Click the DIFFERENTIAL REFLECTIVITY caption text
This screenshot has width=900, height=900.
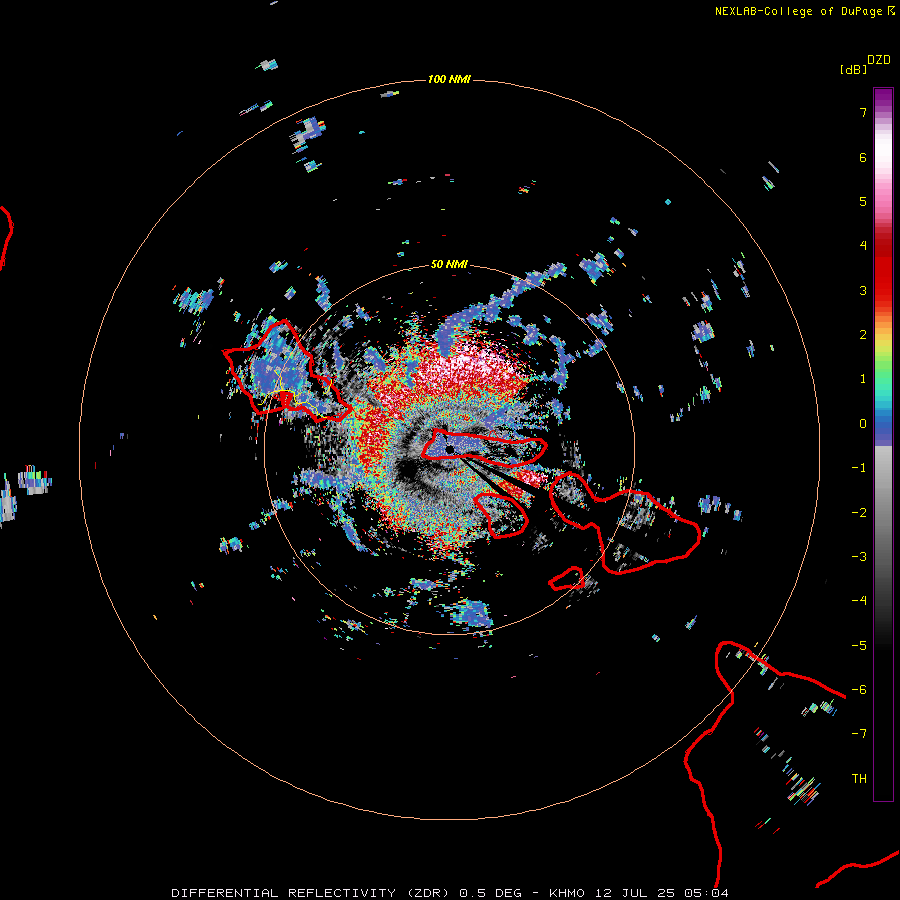283,893
